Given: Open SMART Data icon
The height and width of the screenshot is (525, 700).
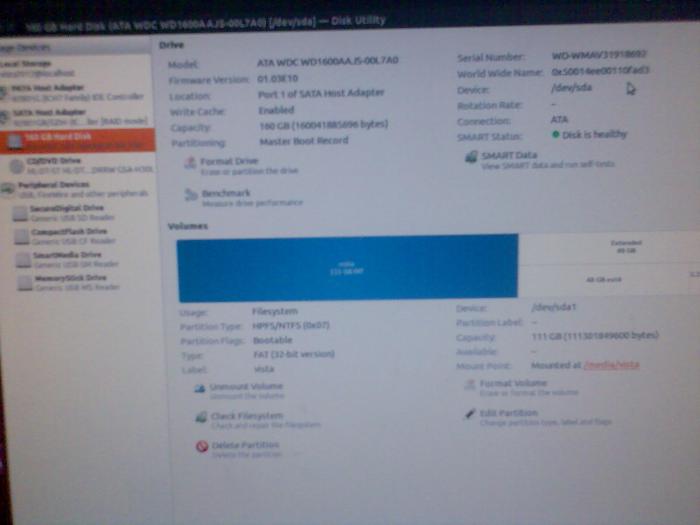Looking at the screenshot, I should [x=471, y=157].
